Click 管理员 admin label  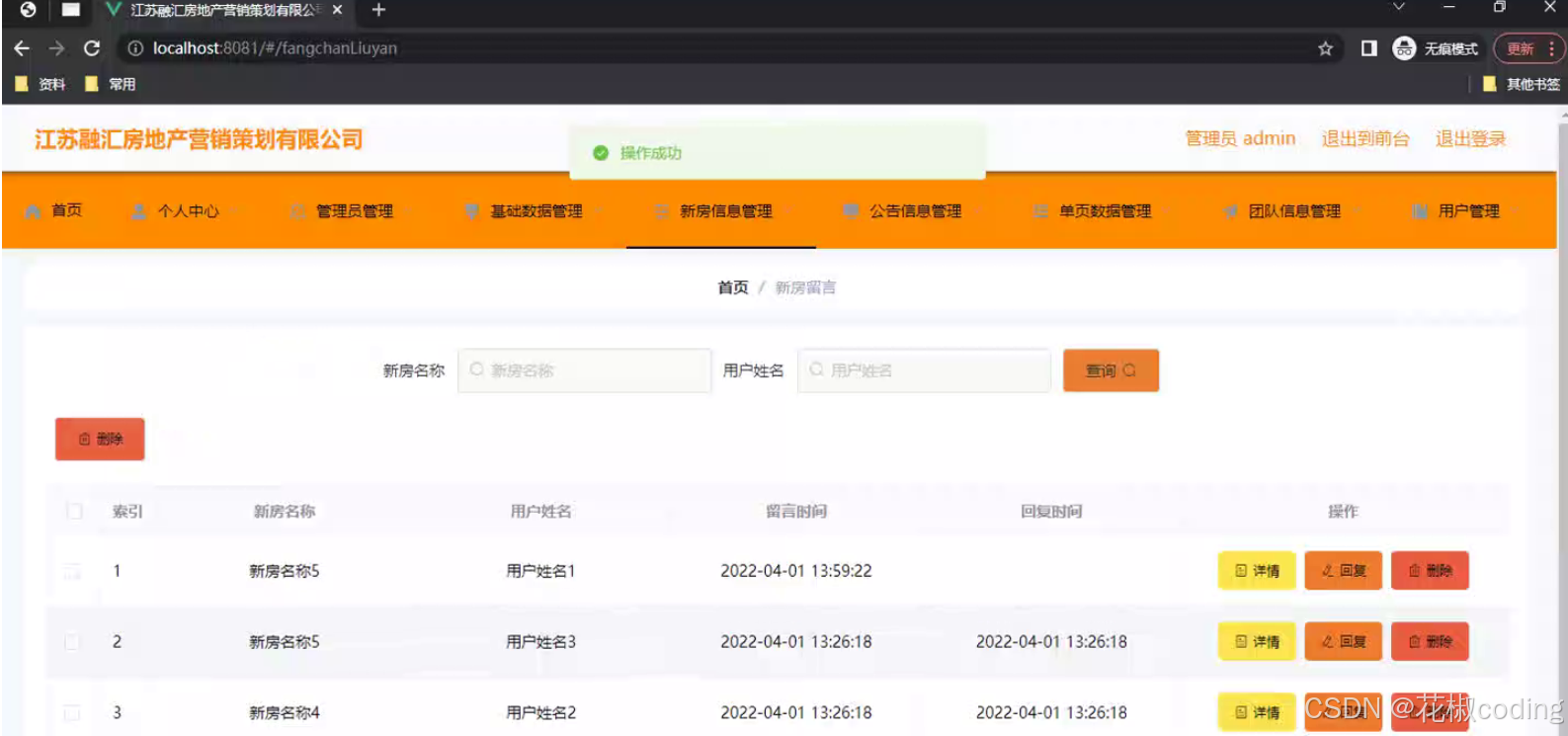pyautogui.click(x=1240, y=138)
